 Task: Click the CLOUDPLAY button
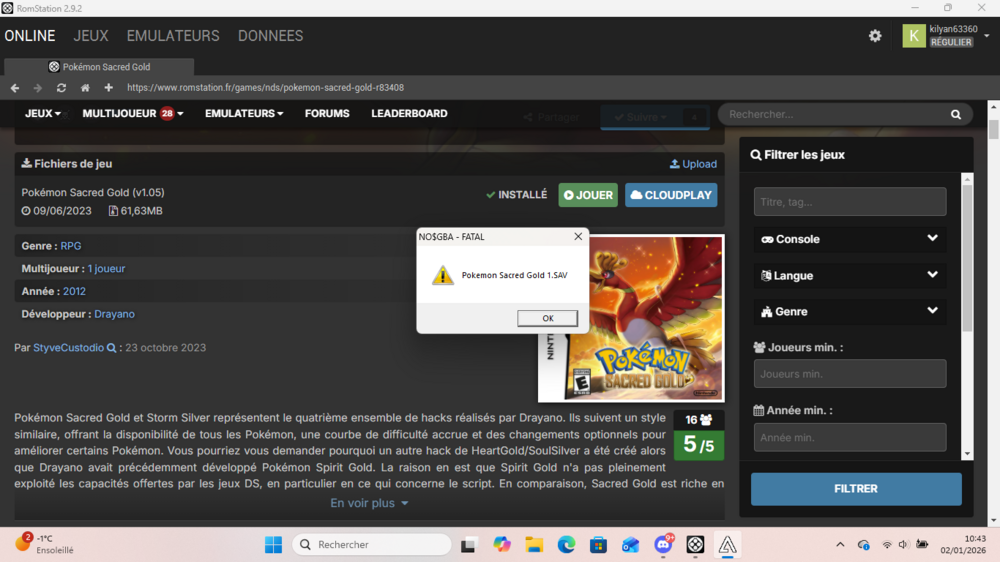671,195
